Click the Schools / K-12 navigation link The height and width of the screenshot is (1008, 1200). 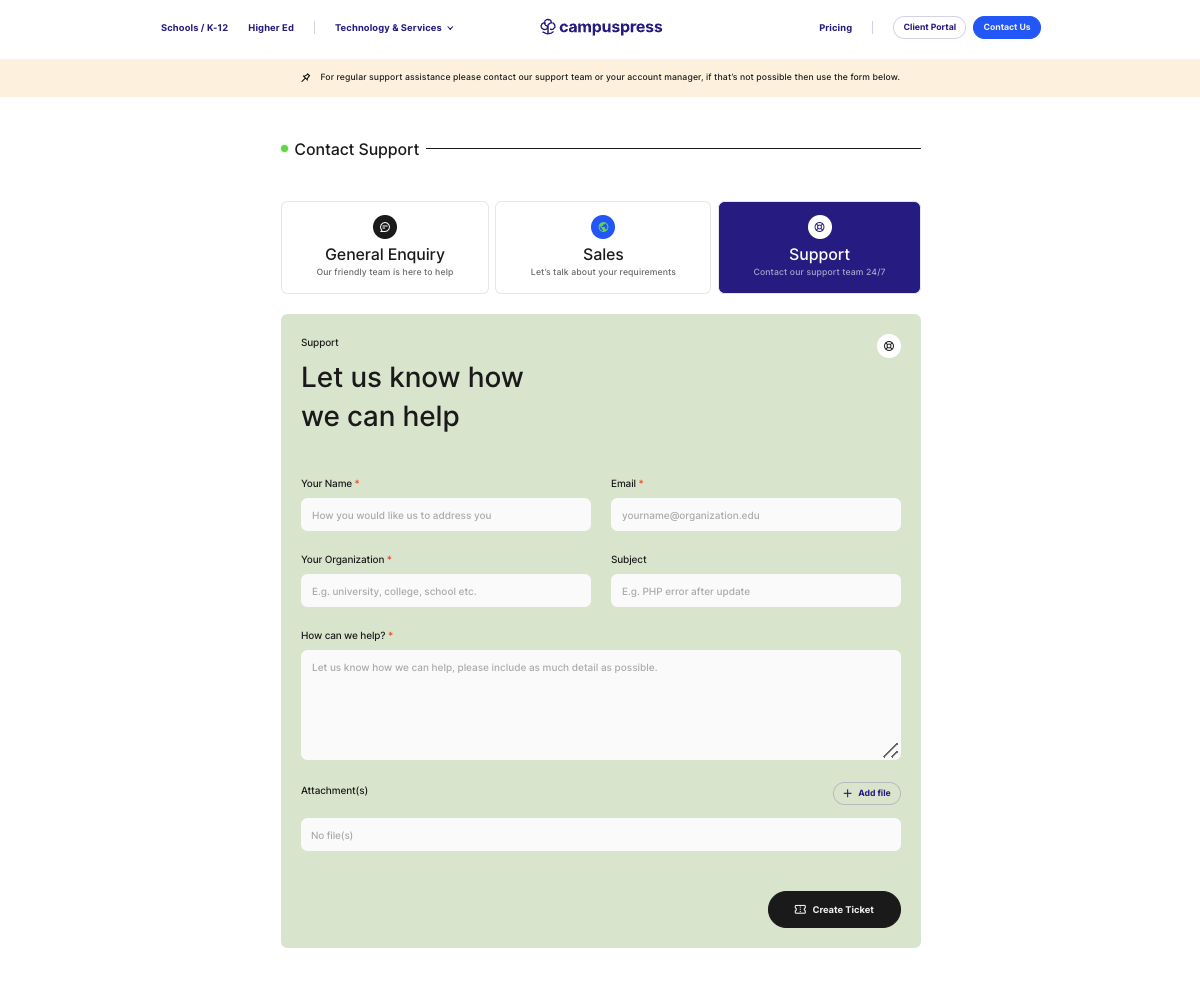pyautogui.click(x=194, y=28)
